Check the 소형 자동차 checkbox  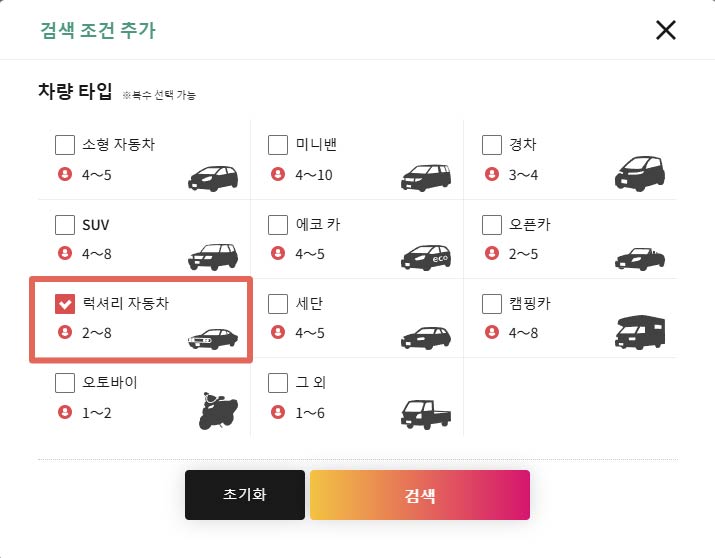[65, 145]
